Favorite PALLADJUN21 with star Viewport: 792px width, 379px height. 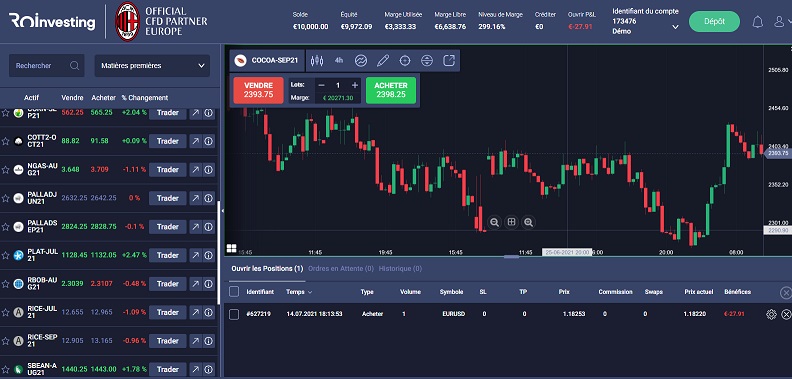click(x=5, y=198)
